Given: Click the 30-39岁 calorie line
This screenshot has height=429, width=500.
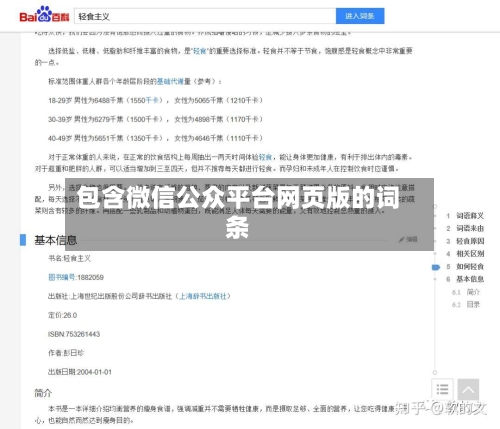Looking at the screenshot, I should 155,119.
